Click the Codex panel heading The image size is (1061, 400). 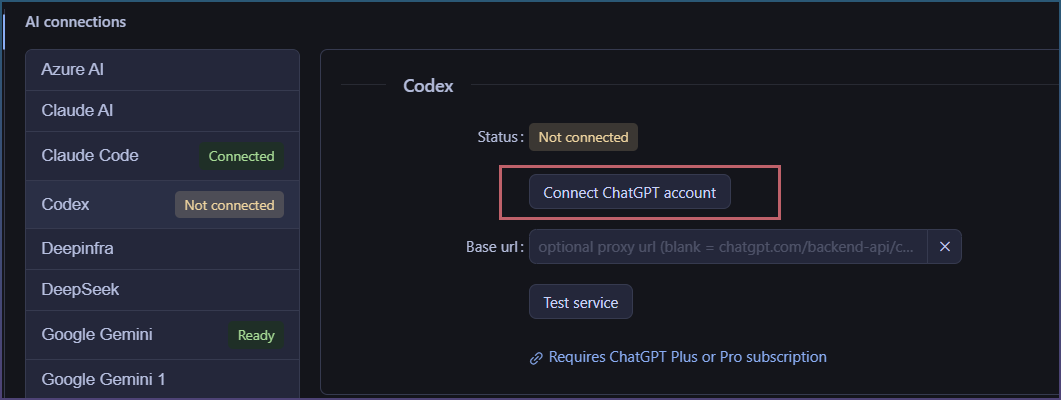[428, 86]
